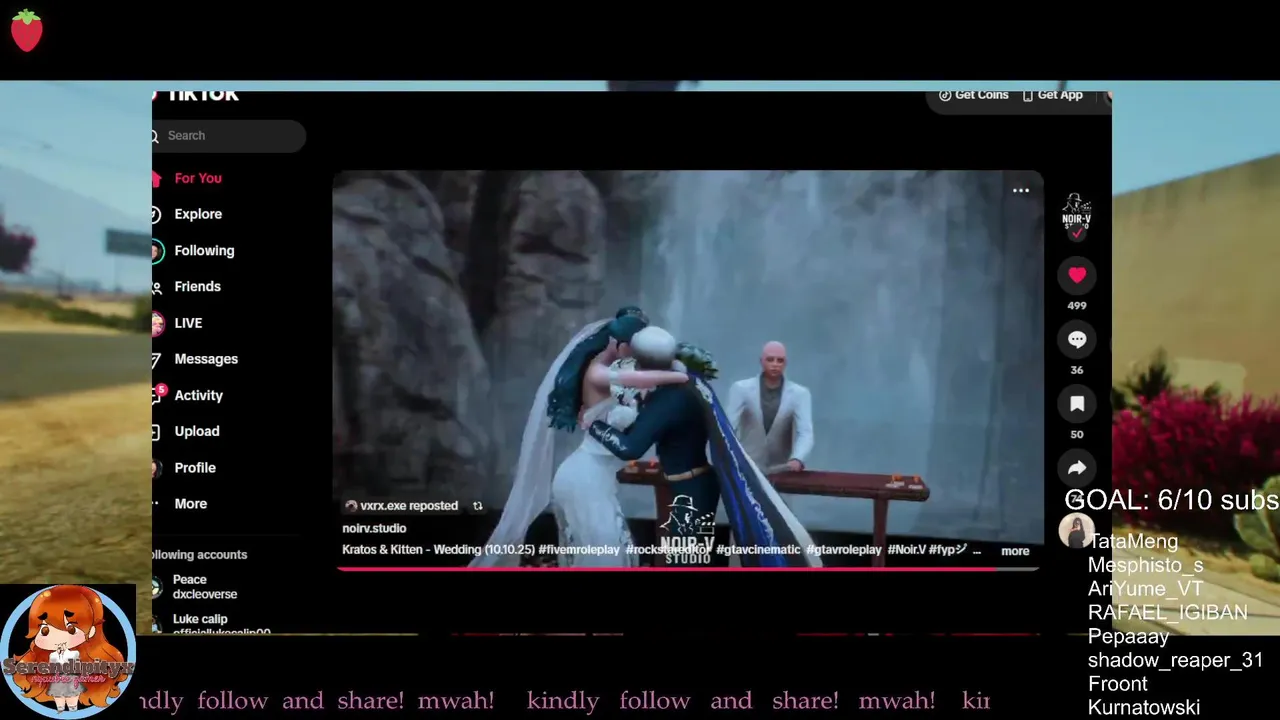
Task: Open the #gtavcinematic hashtag
Action: (x=758, y=550)
